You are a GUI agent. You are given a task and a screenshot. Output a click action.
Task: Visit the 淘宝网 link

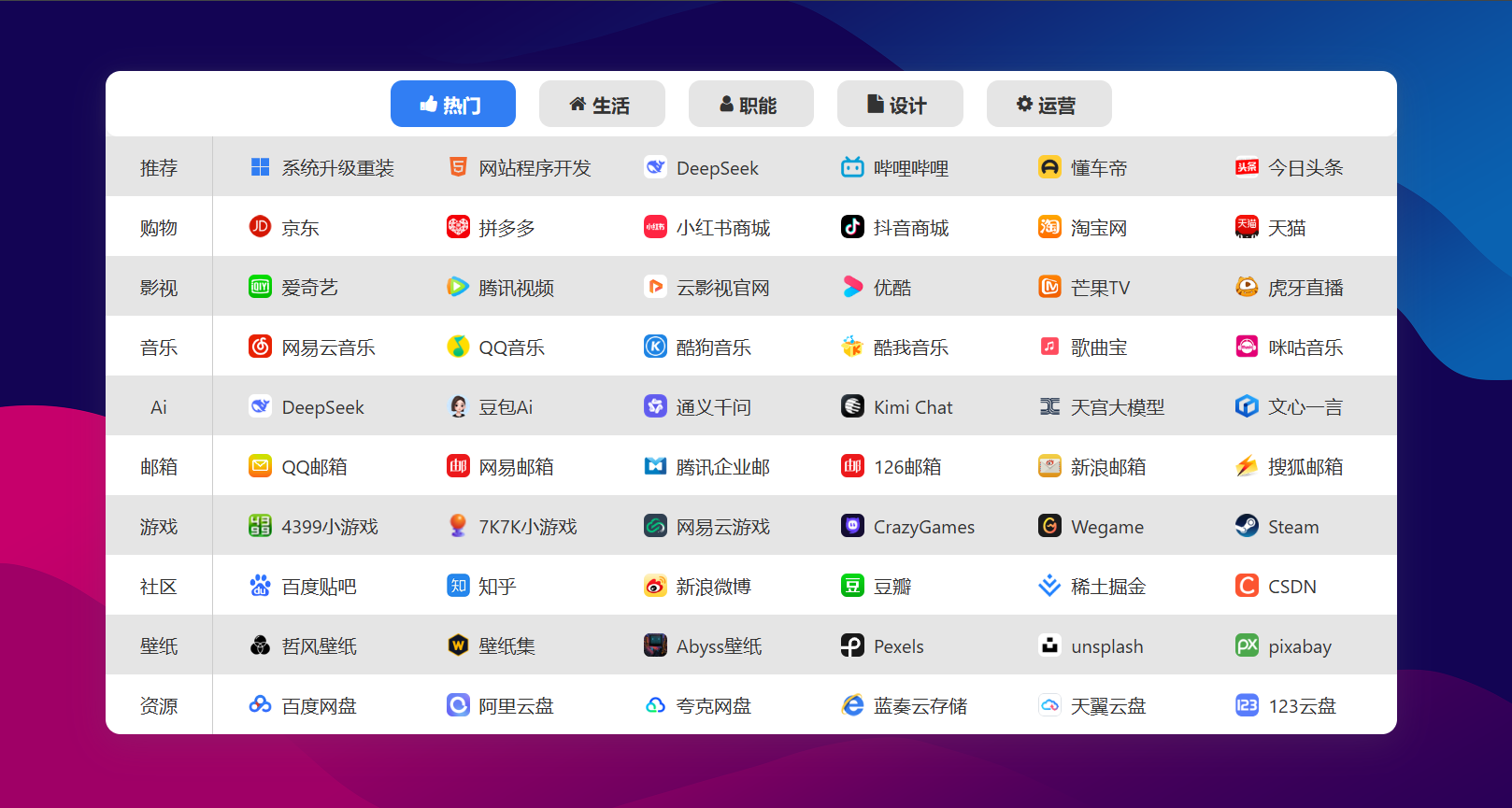pyautogui.click(x=1098, y=228)
